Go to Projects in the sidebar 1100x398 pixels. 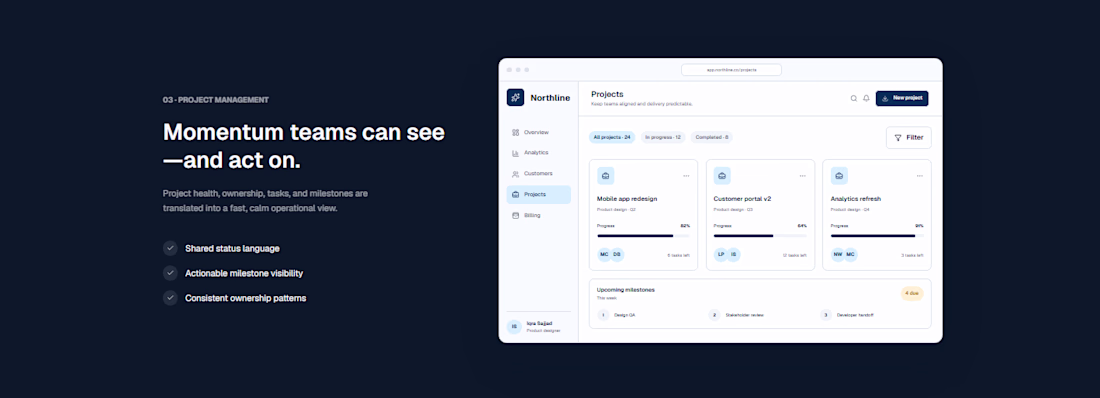click(x=538, y=194)
